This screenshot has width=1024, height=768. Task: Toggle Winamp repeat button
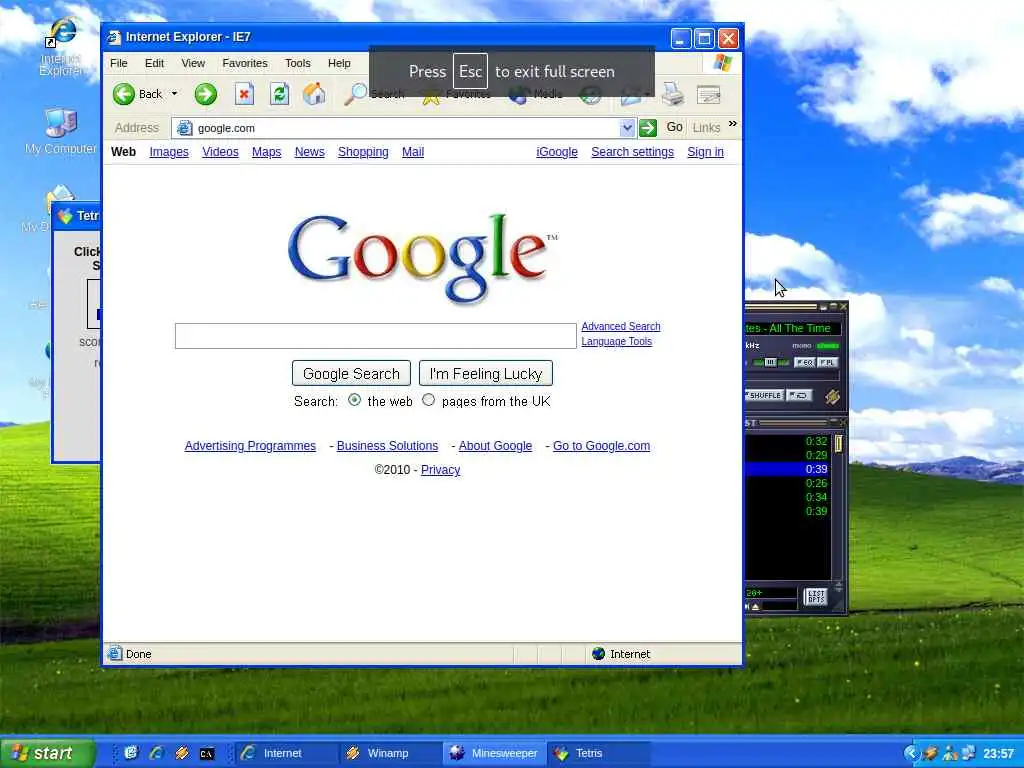799,396
